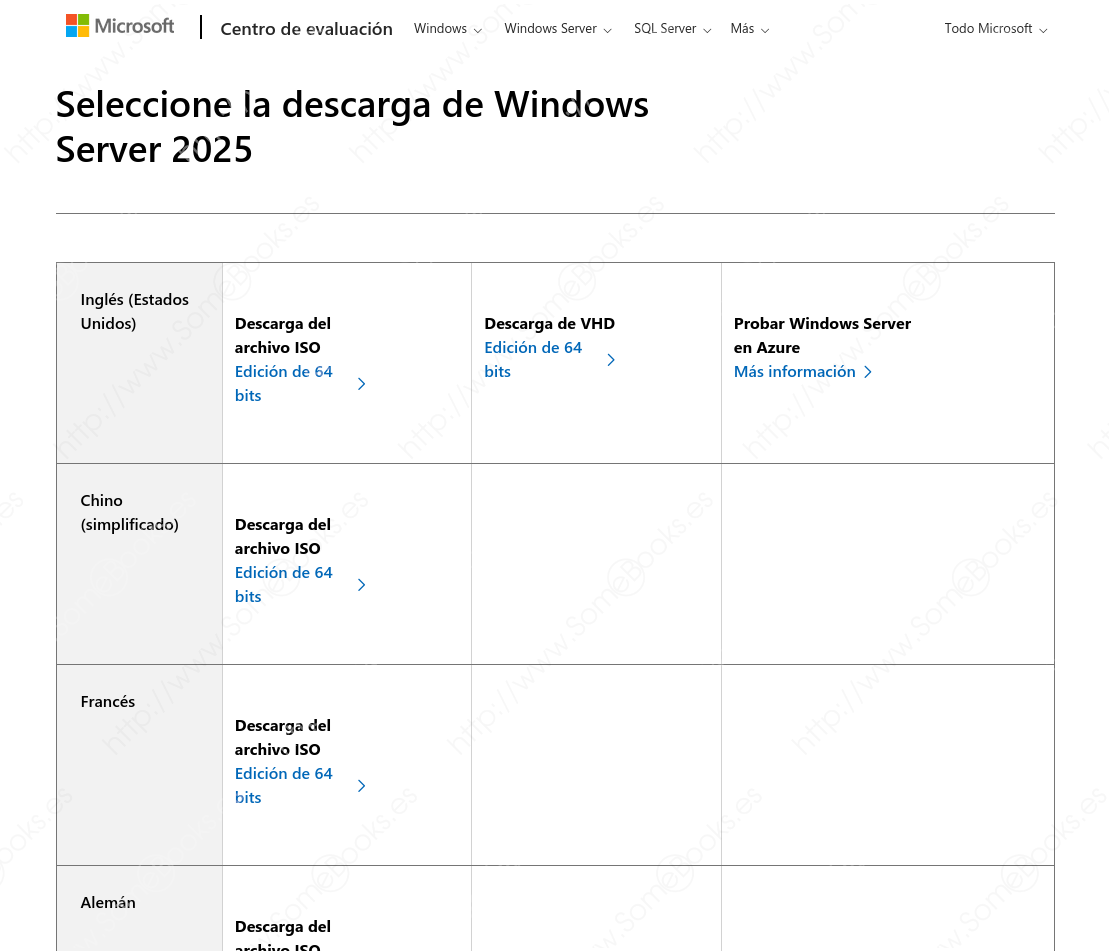The width and height of the screenshot is (1109, 951).
Task: Download English ISO Edición de 64 bits
Action: pyautogui.click(x=284, y=383)
